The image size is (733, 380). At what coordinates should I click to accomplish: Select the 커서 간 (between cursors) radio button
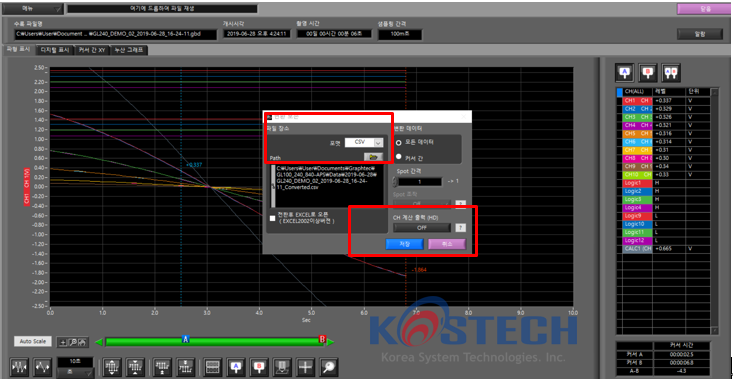click(x=399, y=157)
